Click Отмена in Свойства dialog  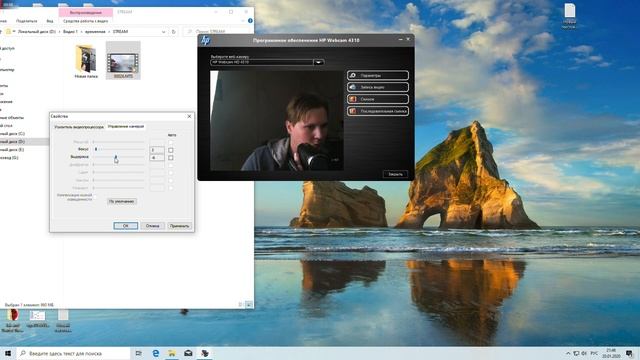point(152,226)
